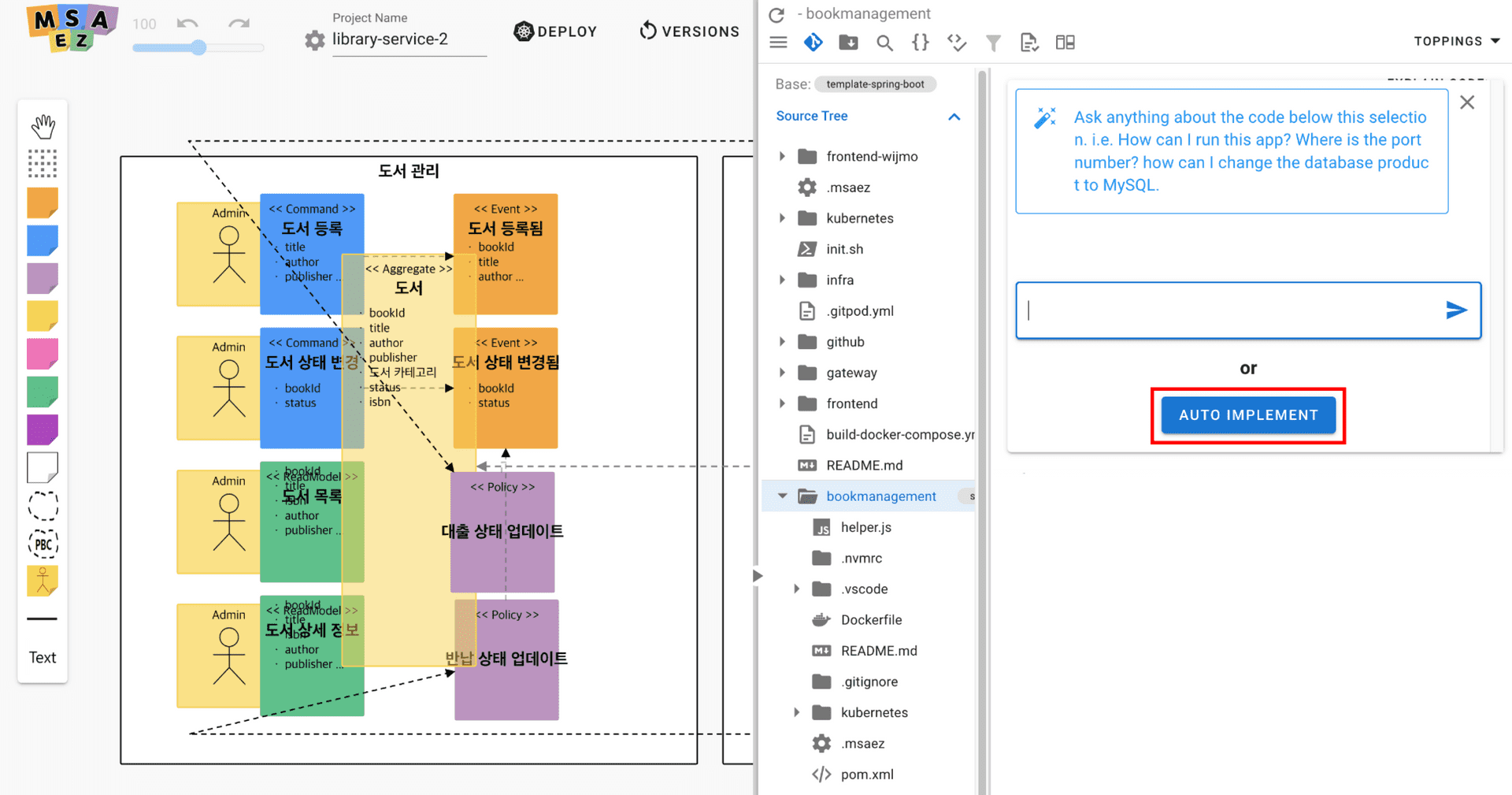
Task: Click the reload icon beside bookmanagement title
Action: [x=776, y=15]
